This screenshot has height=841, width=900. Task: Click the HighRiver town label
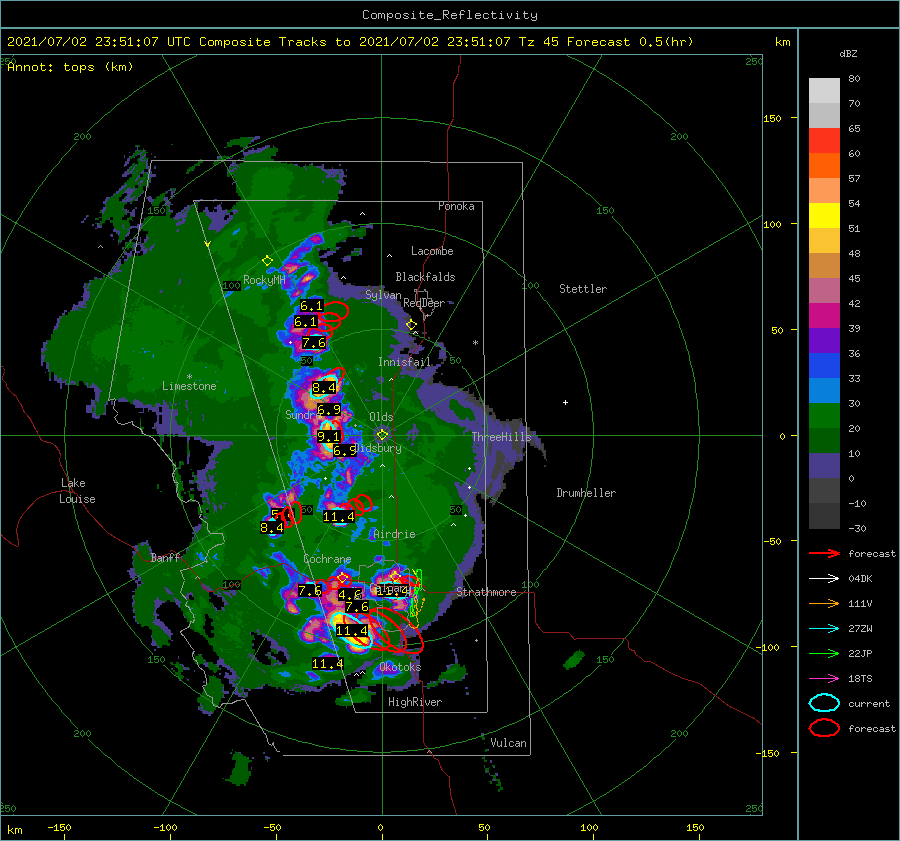pos(415,702)
